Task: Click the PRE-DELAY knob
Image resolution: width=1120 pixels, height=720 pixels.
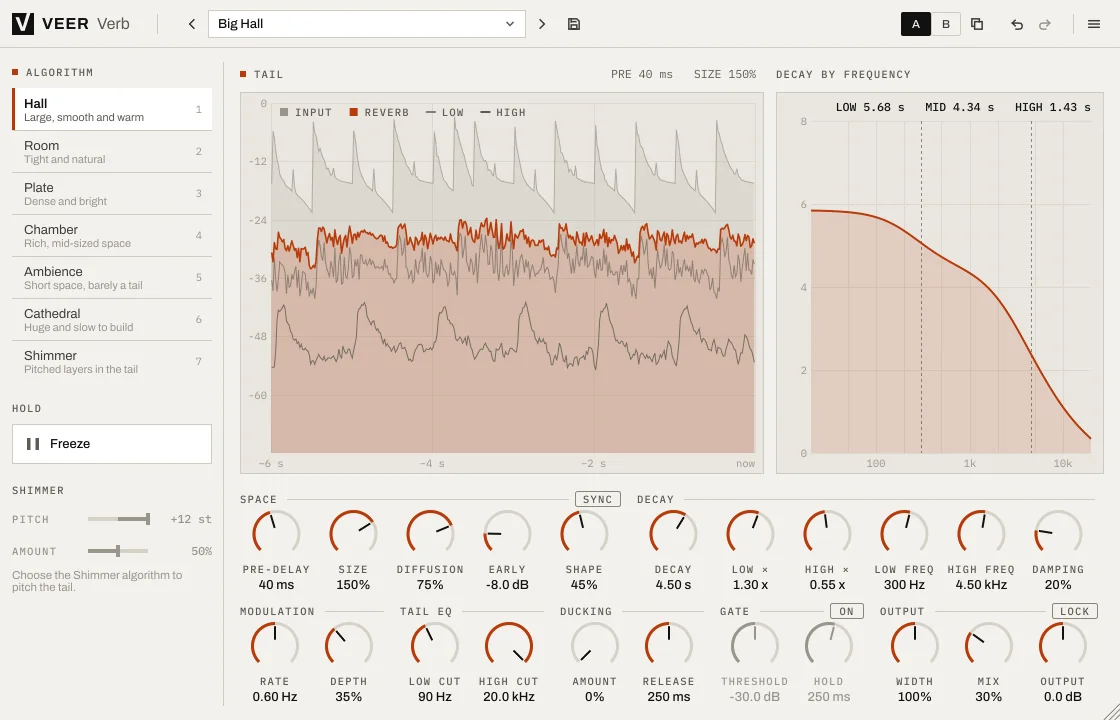Action: tap(276, 534)
